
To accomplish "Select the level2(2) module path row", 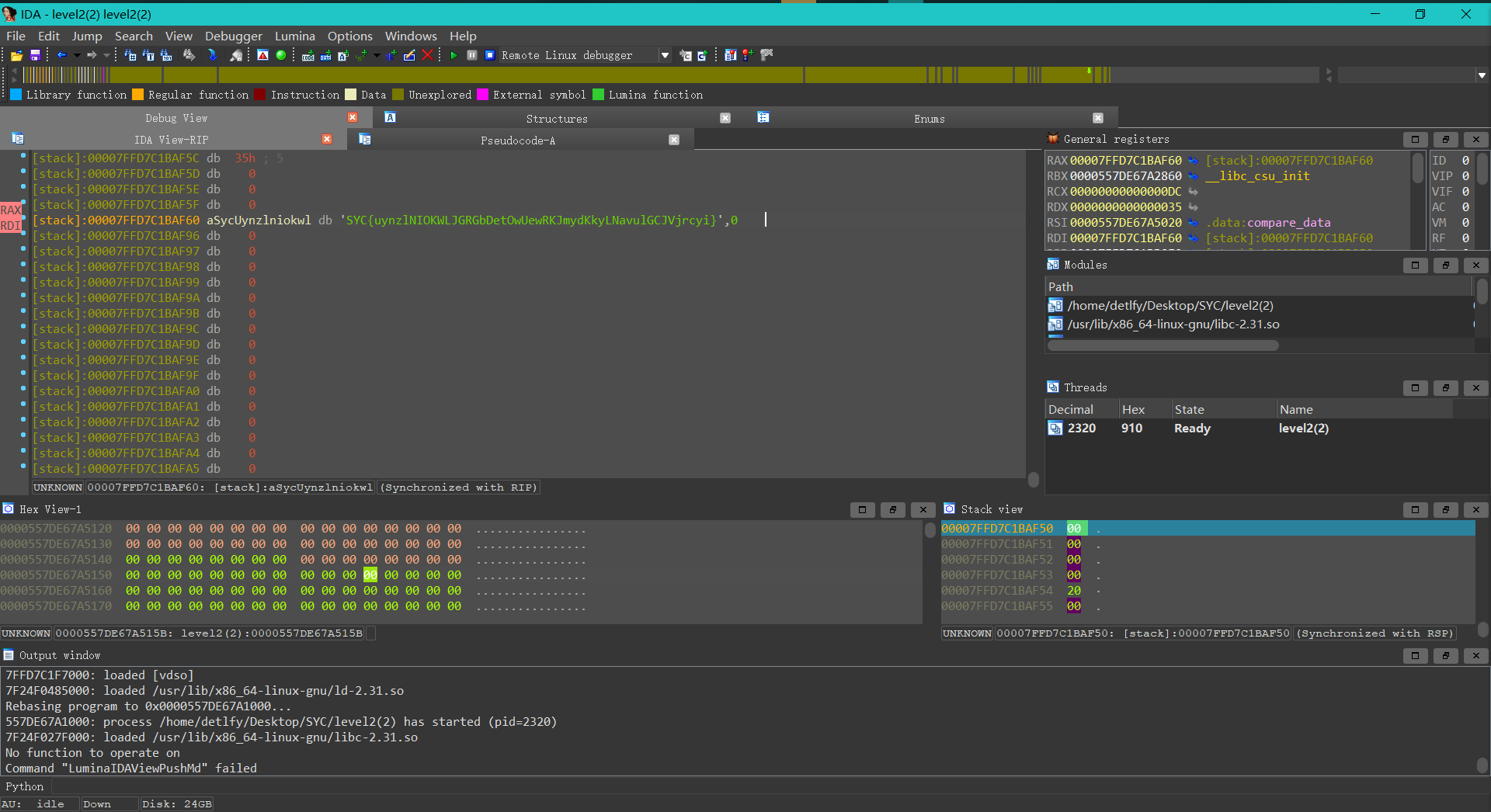I will click(x=1258, y=306).
